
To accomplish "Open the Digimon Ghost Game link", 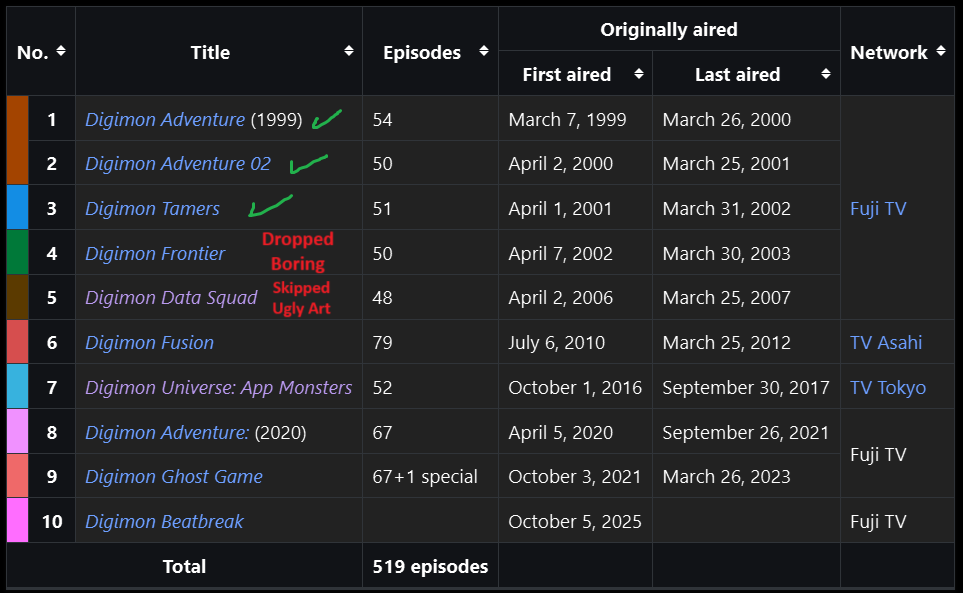I will [174, 476].
